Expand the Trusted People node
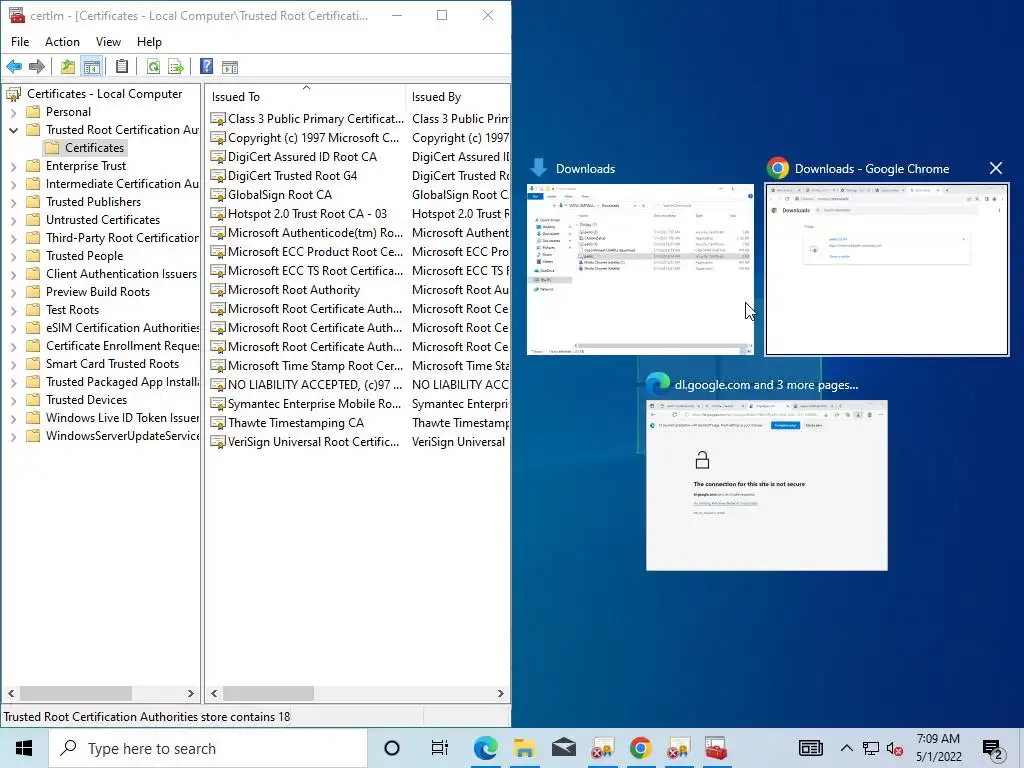Viewport: 1024px width, 768px height. (x=14, y=256)
